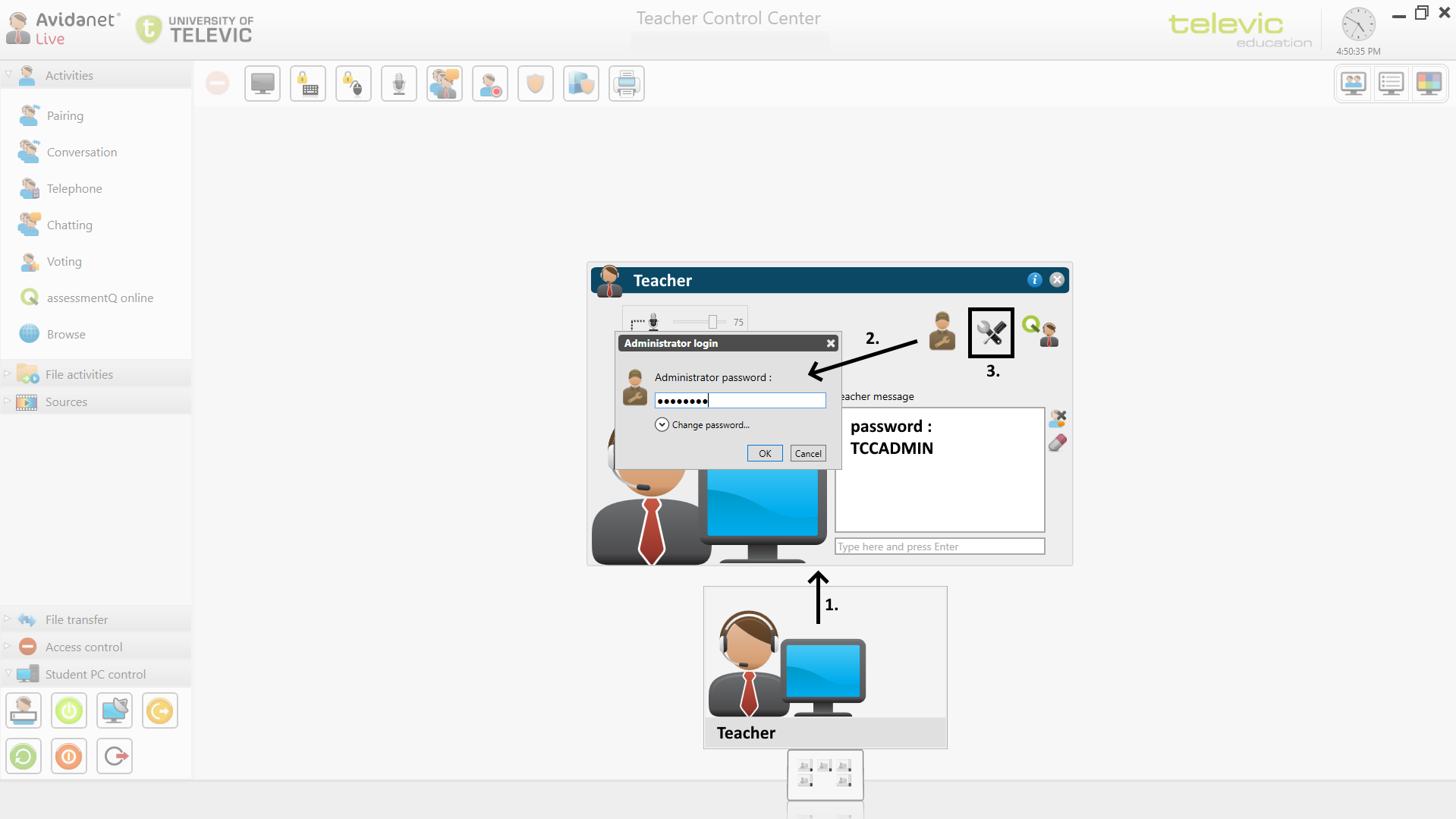
Task: Click the application shield toolbar icon
Action: (581, 83)
